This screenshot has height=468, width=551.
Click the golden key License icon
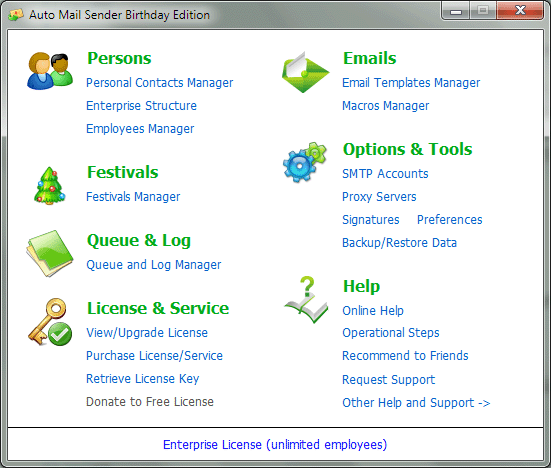click(50, 322)
